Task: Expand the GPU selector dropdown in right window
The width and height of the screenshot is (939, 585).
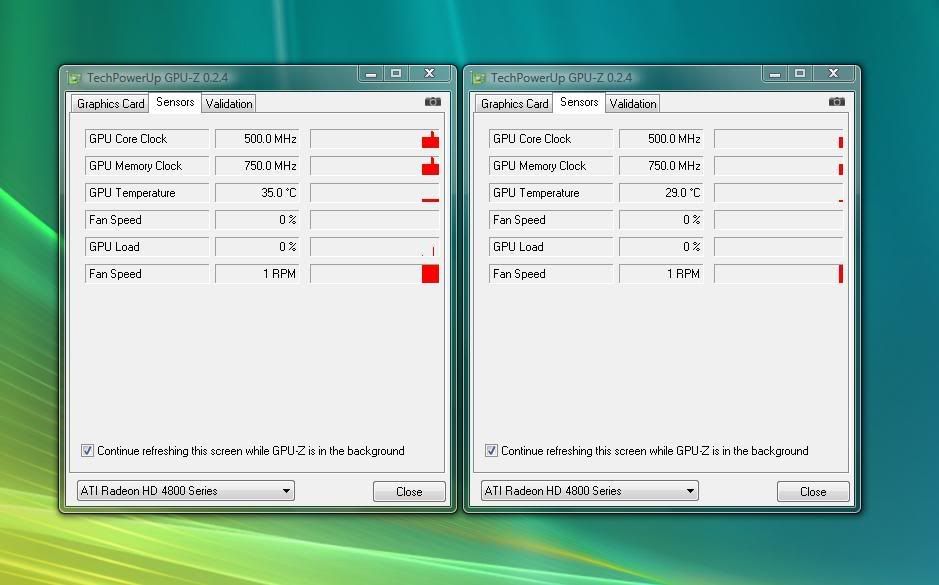Action: 590,491
